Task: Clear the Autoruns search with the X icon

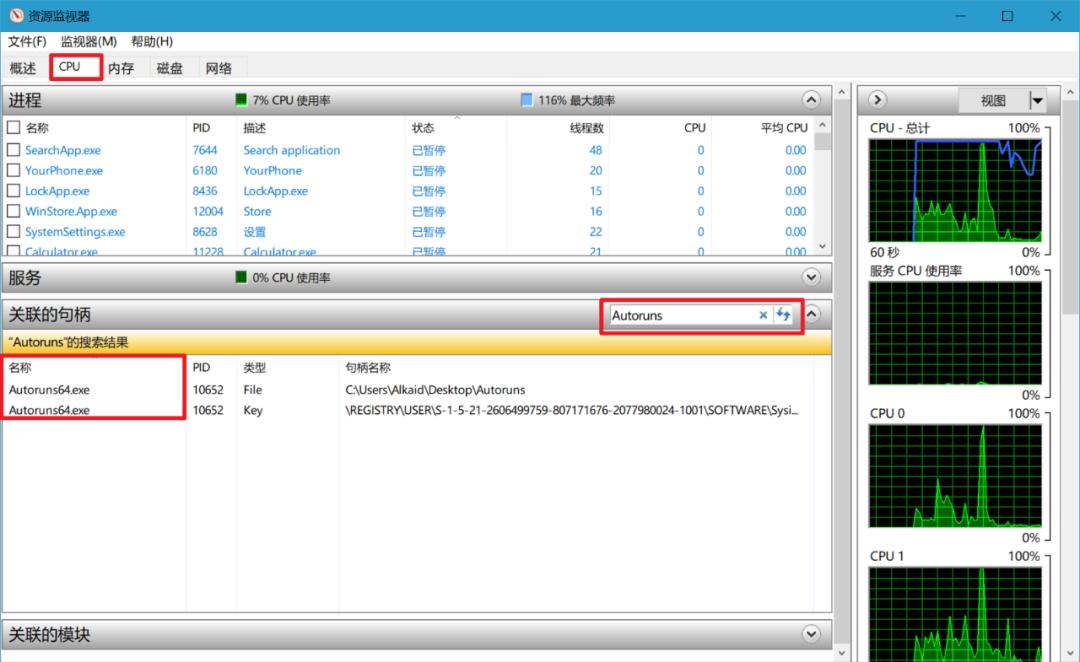Action: (x=763, y=315)
